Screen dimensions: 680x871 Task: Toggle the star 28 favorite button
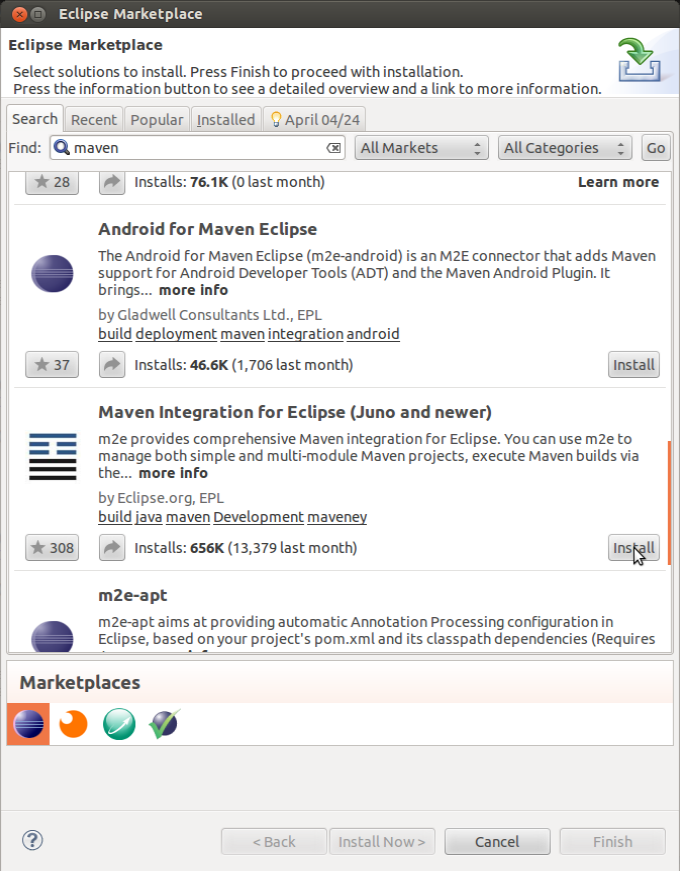click(x=52, y=182)
